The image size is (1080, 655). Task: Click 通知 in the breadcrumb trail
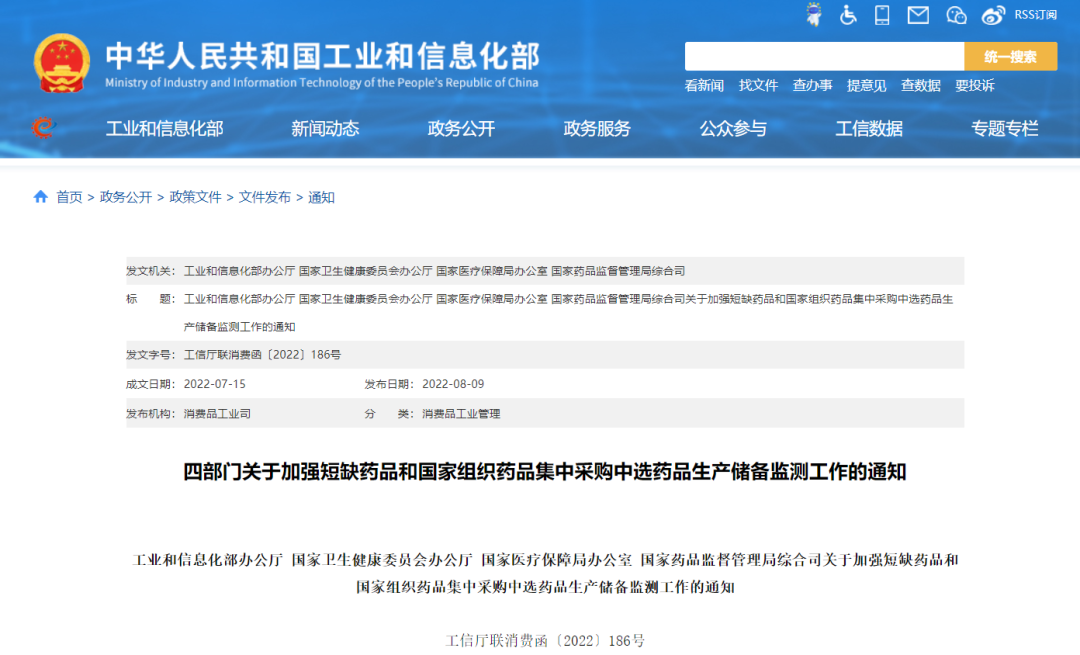coord(321,198)
